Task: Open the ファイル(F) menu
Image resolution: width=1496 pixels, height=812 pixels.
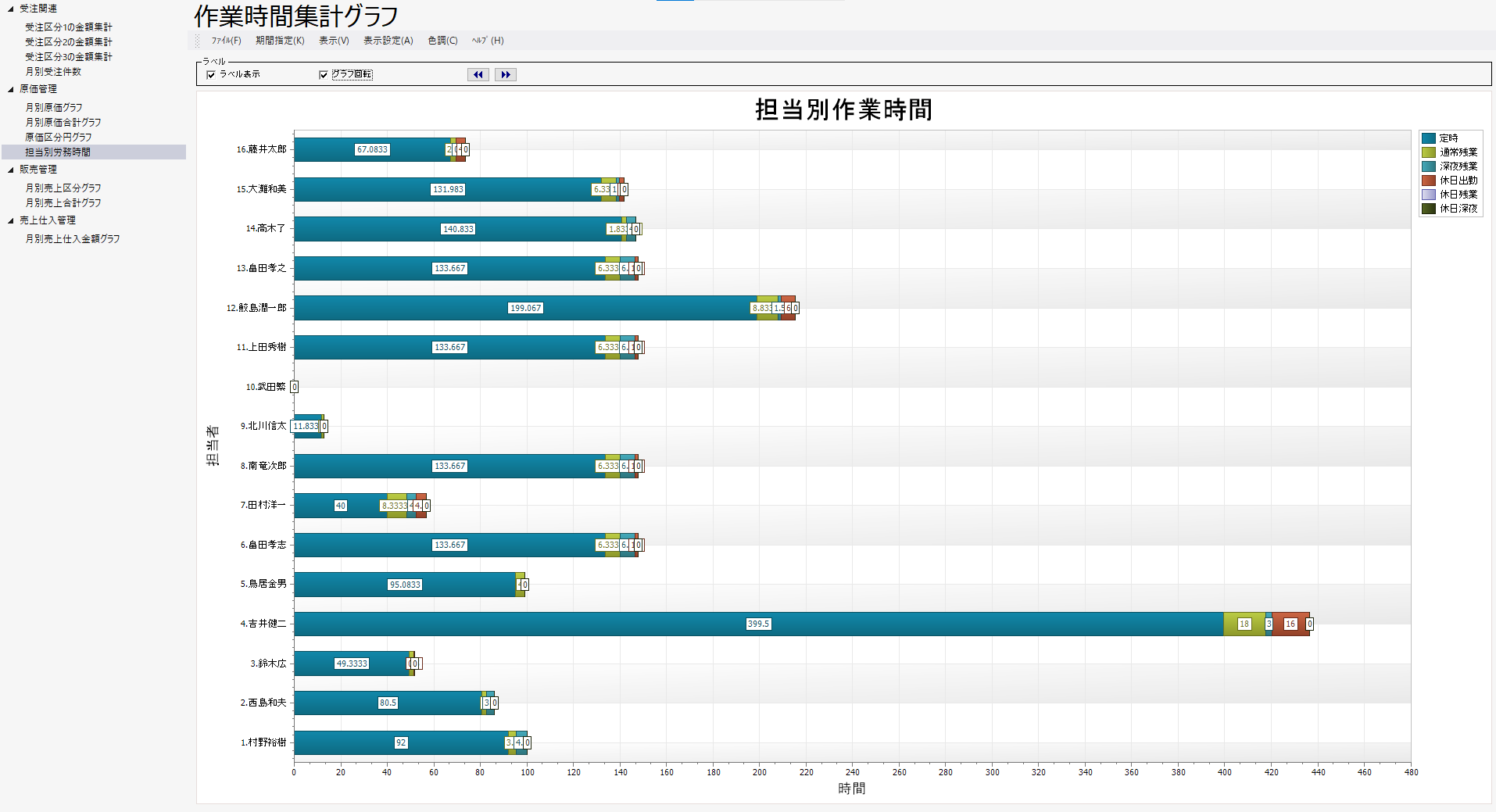Action: click(x=226, y=41)
